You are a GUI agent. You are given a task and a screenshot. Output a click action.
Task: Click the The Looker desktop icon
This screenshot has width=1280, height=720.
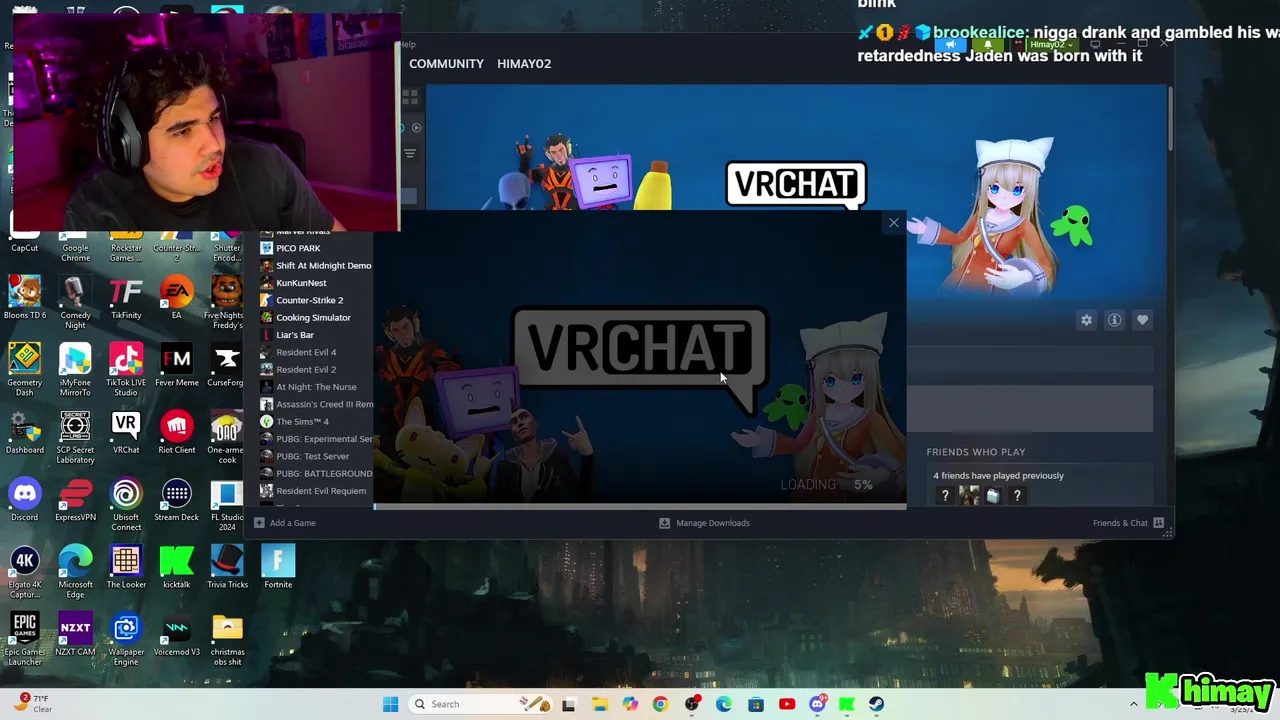coord(126,567)
